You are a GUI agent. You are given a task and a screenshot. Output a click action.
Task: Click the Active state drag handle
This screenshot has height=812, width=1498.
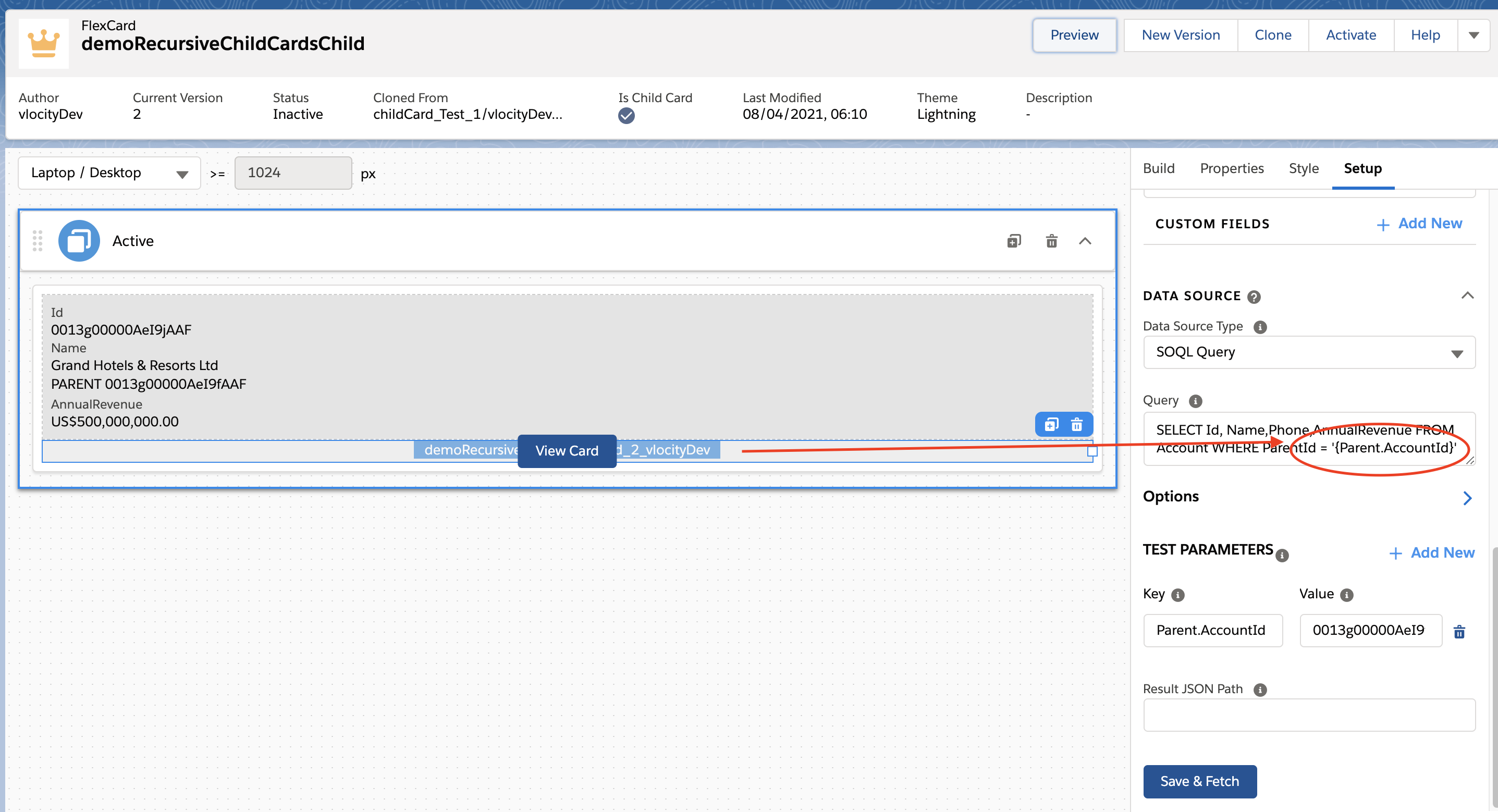point(38,241)
